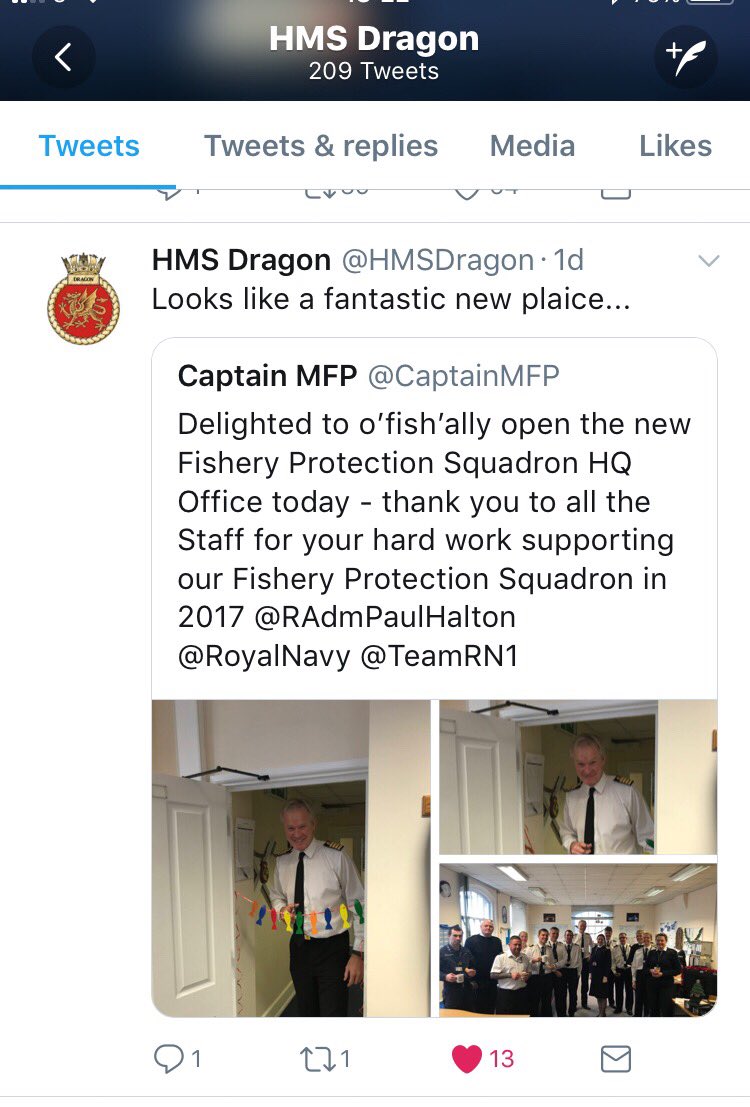Open HMS Dragon crest profile picture
The image size is (750, 1107).
83,299
